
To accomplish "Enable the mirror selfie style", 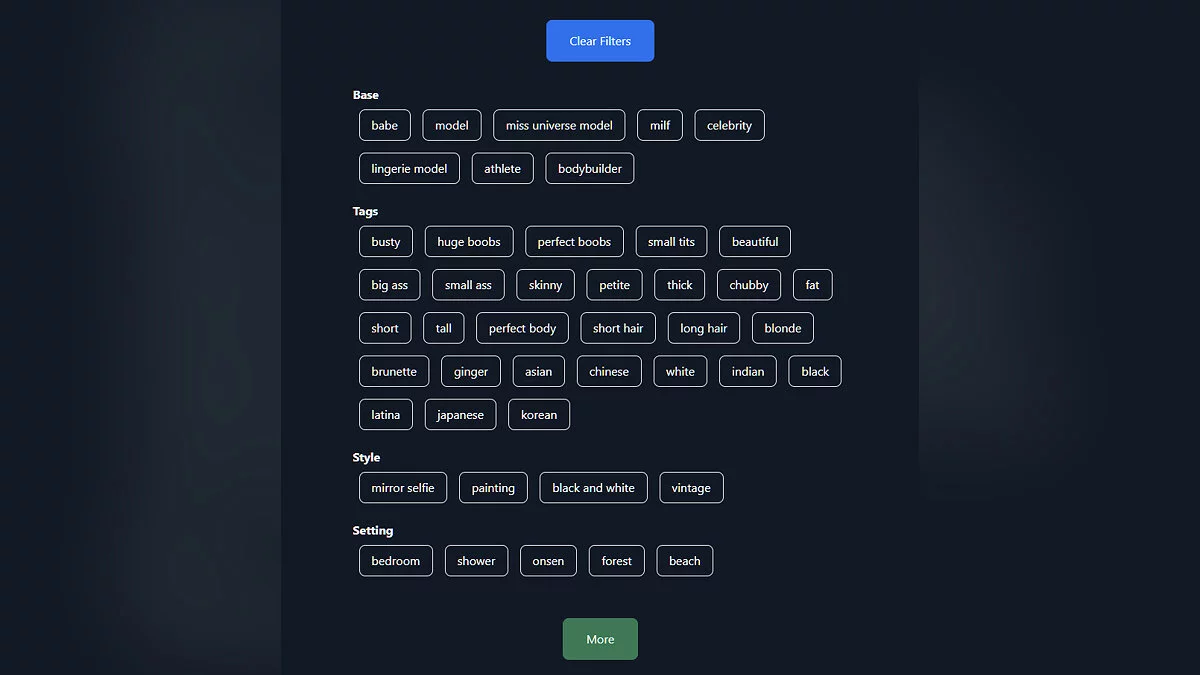I will [403, 488].
